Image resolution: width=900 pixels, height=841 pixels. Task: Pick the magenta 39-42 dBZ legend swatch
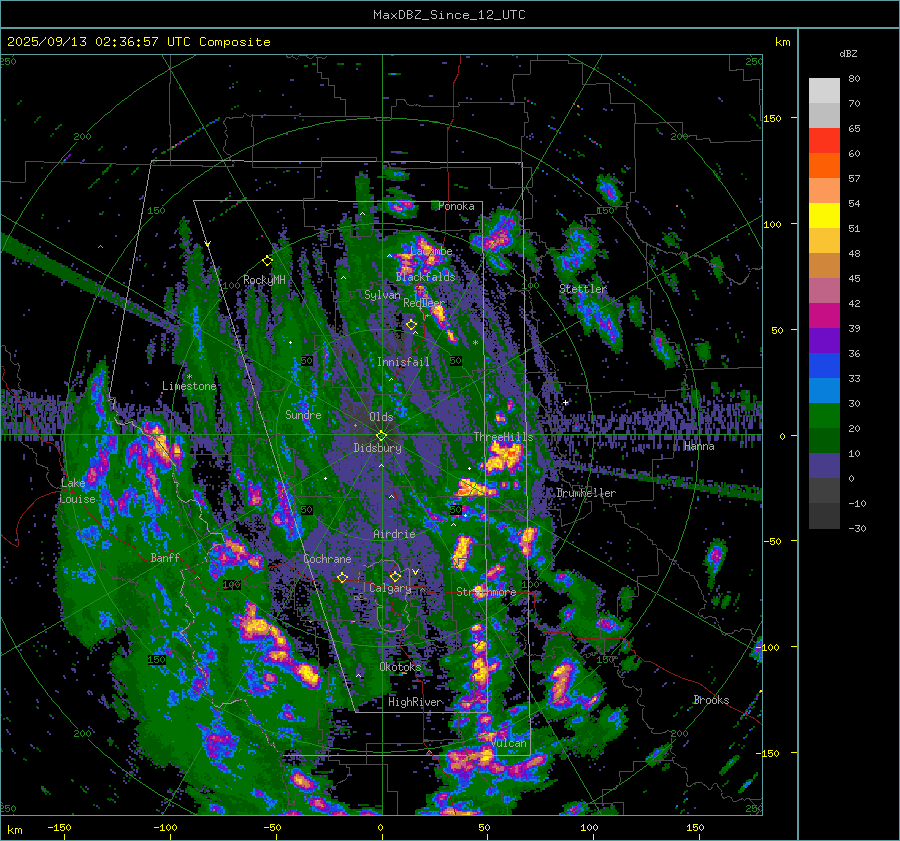824,316
